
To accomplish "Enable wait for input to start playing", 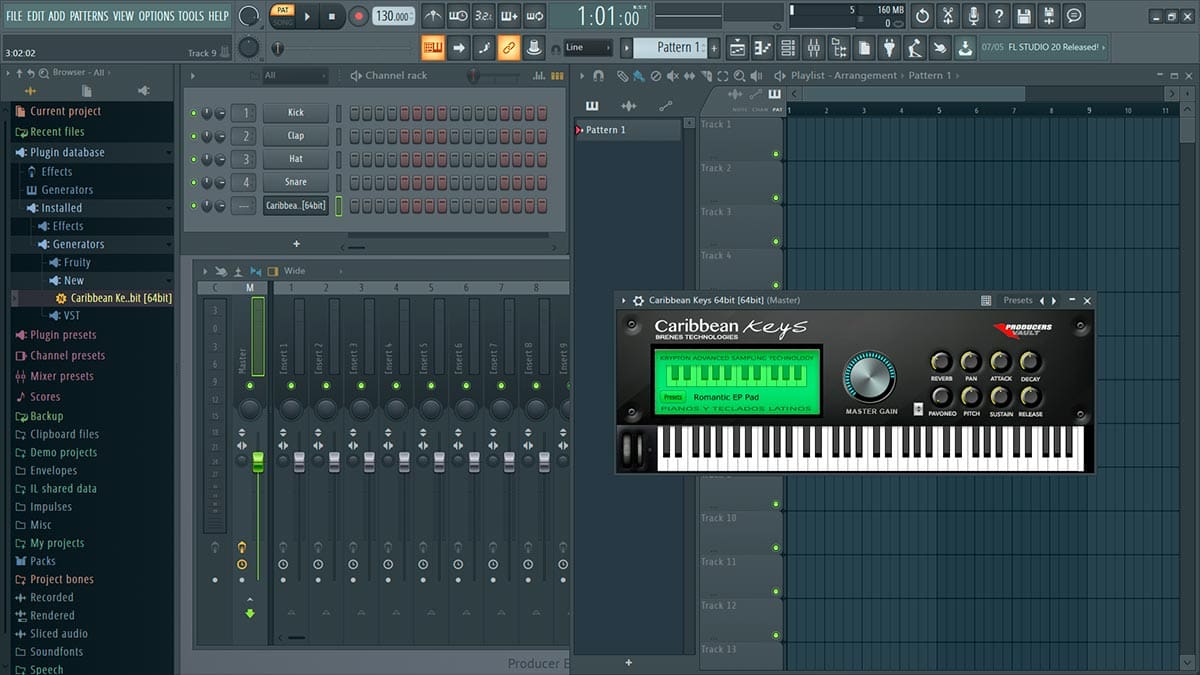I will 458,16.
